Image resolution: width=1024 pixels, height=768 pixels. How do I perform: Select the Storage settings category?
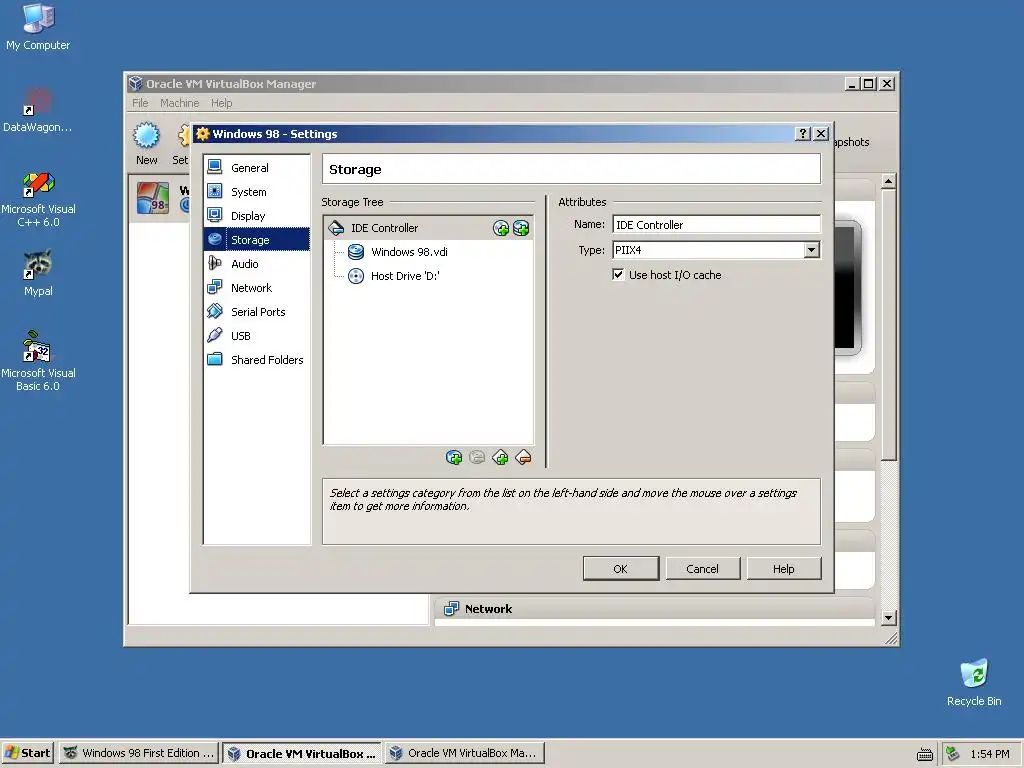pyautogui.click(x=256, y=240)
